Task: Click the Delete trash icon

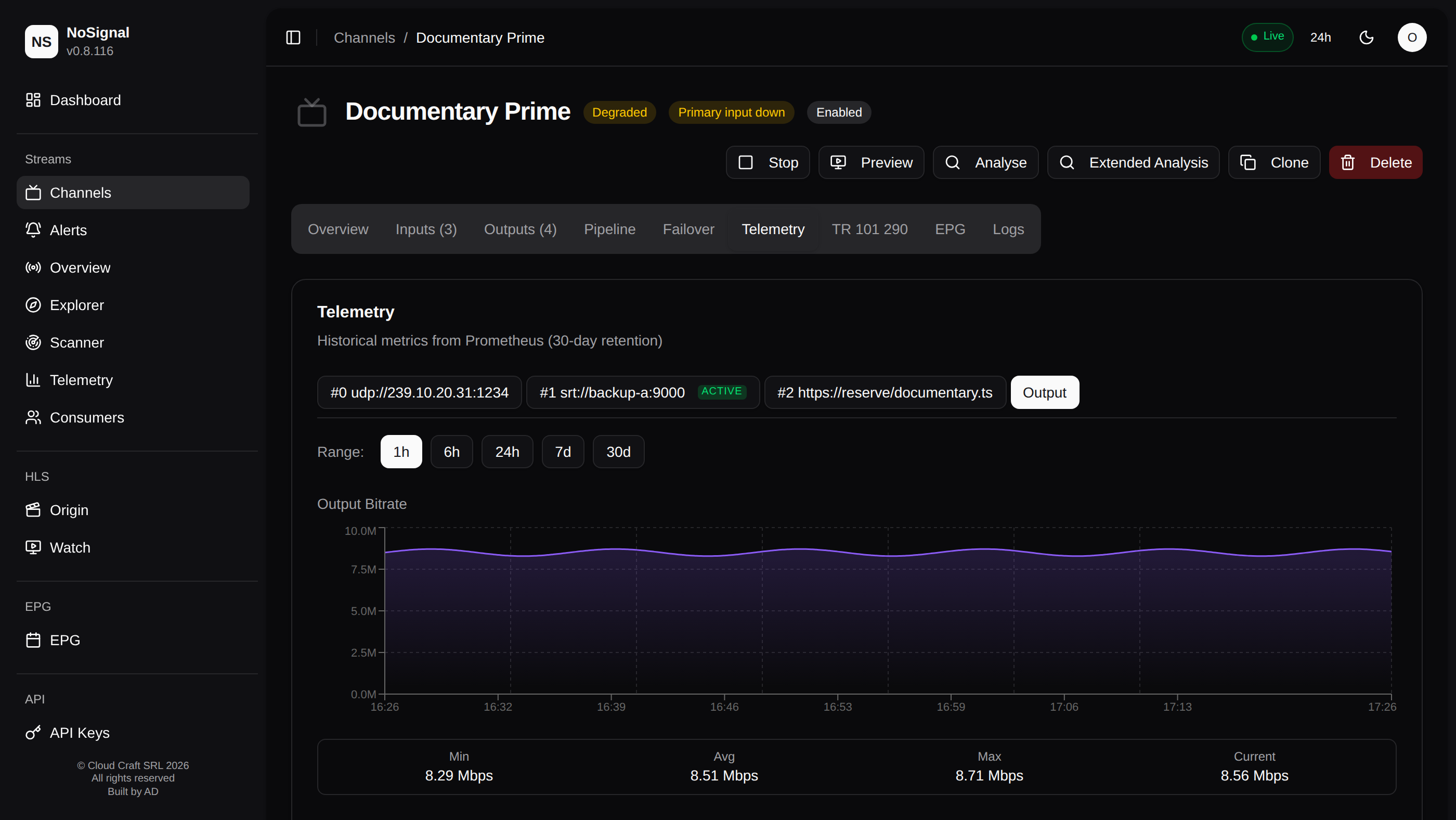Action: point(1348,163)
